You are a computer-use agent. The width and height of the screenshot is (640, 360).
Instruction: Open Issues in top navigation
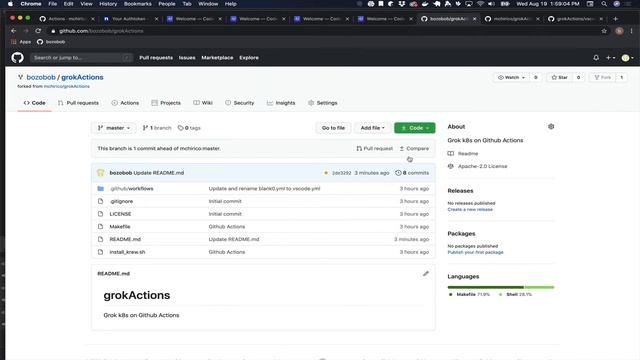pos(187,58)
